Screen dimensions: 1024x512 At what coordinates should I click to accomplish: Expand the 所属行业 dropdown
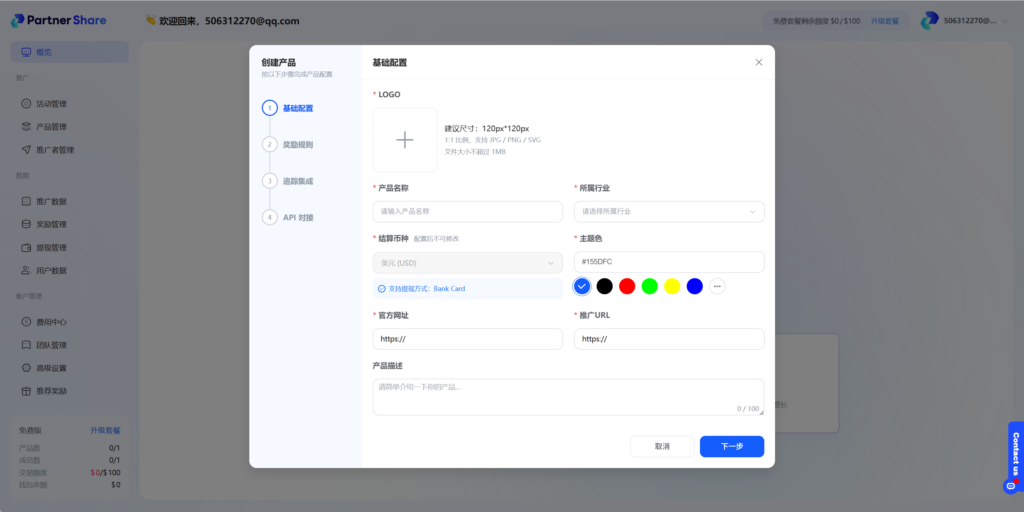669,211
